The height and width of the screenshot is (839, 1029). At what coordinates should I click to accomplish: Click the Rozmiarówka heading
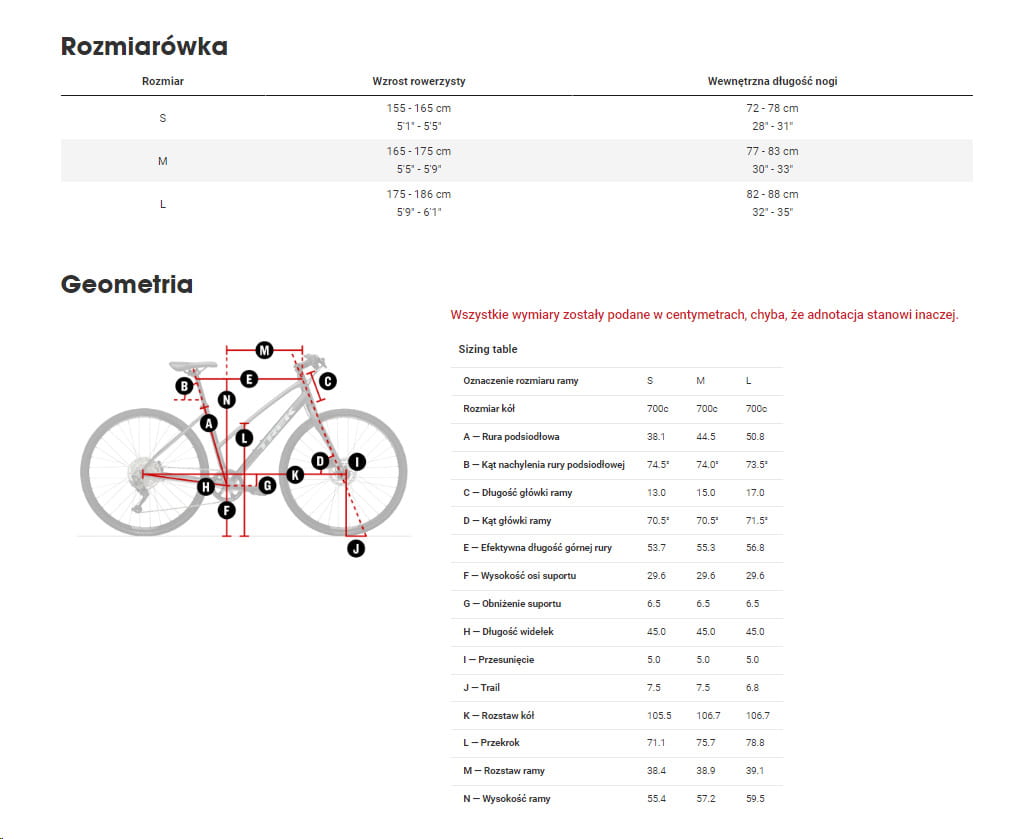coord(144,46)
